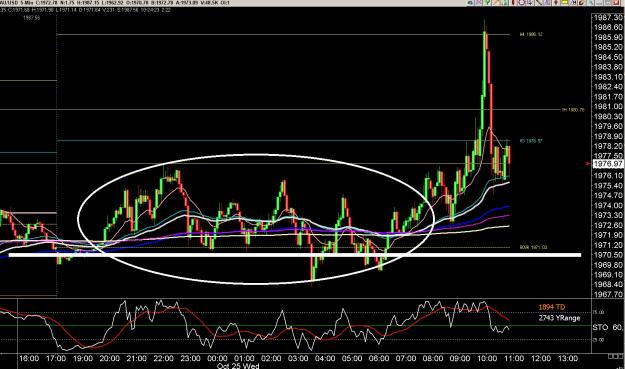The width and height of the screenshot is (625, 369).
Task: Click the stochastic 25.00 level label
Action: (x=599, y=340)
